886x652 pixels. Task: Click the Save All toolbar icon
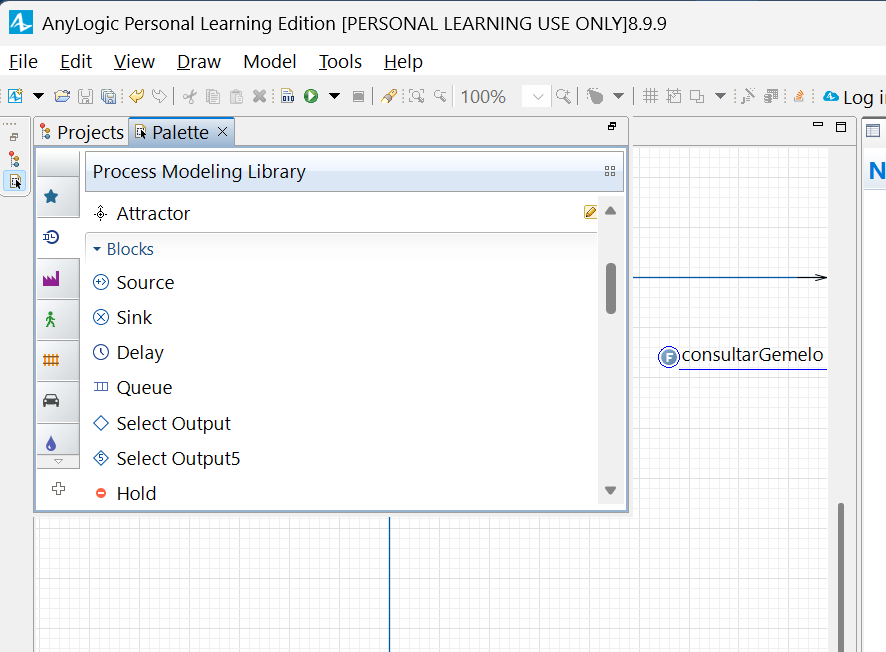[x=108, y=97]
